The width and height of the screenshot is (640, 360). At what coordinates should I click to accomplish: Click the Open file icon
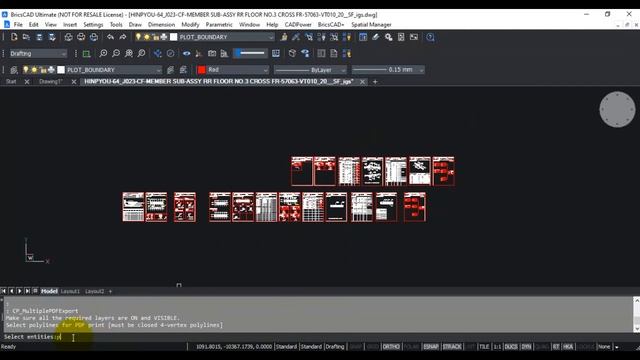click(26, 37)
